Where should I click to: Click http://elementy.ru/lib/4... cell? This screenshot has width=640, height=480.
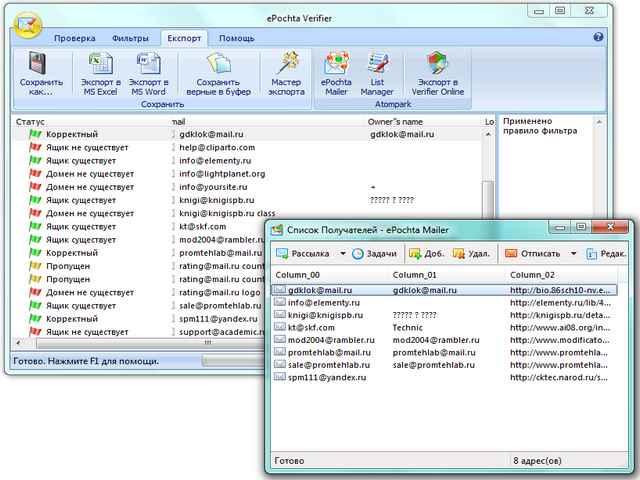560,302
